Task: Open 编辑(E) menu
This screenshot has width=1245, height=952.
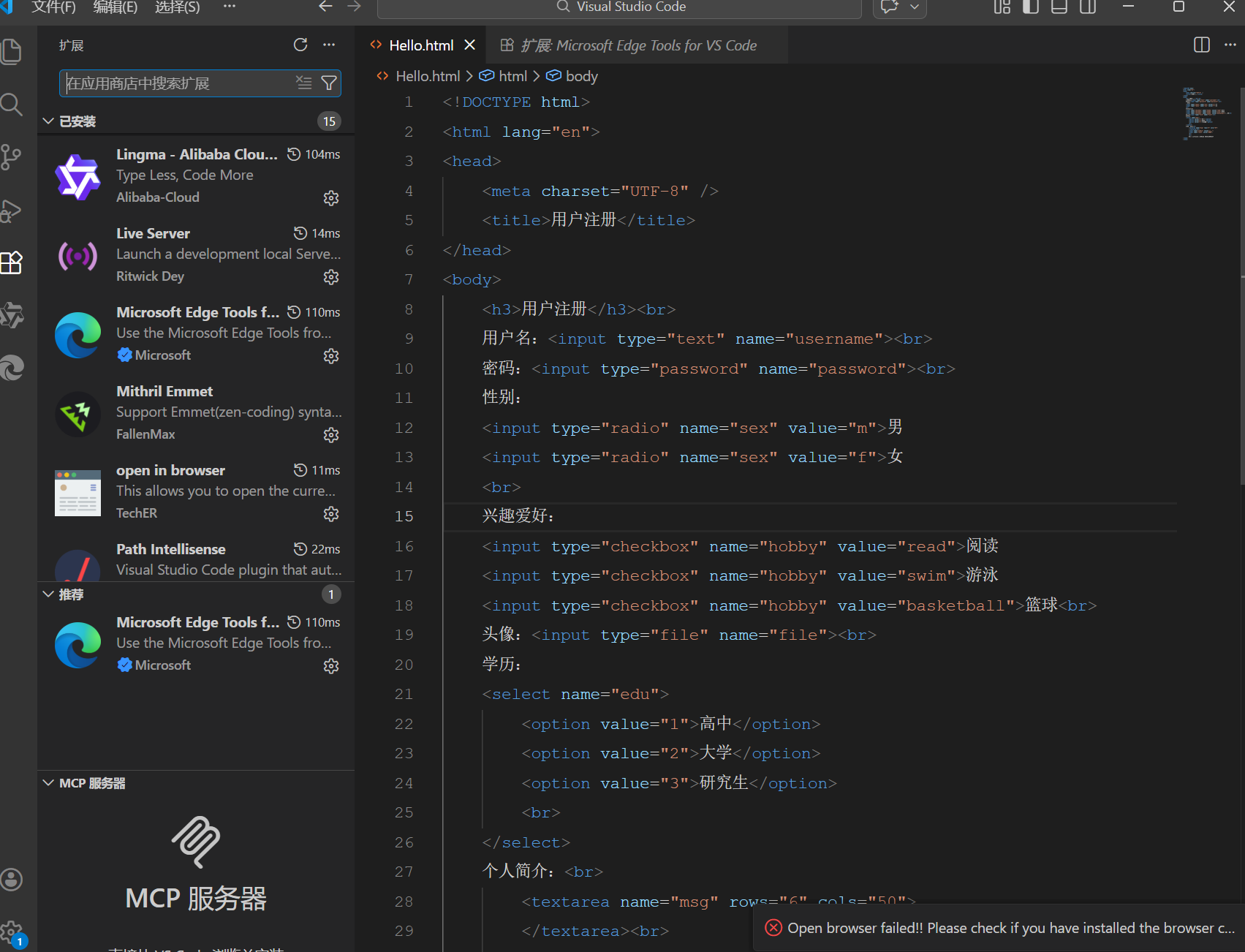Action: point(116,7)
